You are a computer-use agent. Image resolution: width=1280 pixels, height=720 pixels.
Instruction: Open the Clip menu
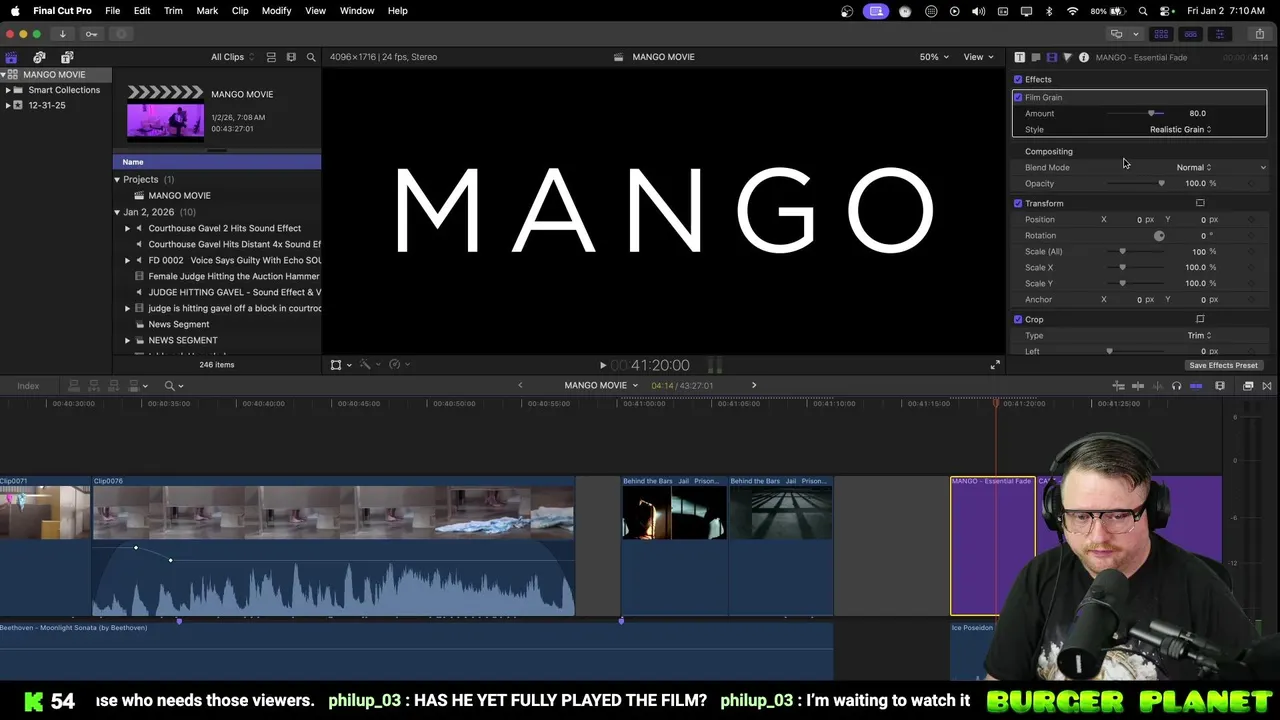coord(240,11)
